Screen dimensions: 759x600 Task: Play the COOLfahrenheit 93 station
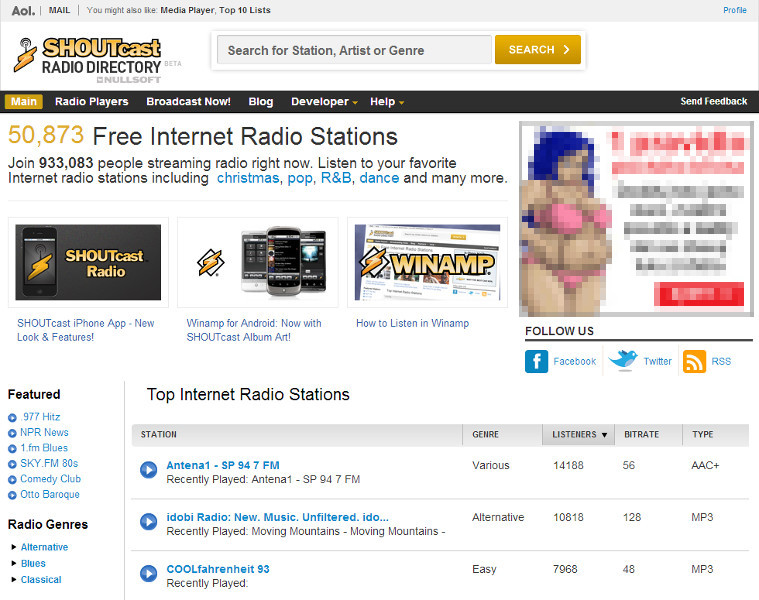click(149, 573)
